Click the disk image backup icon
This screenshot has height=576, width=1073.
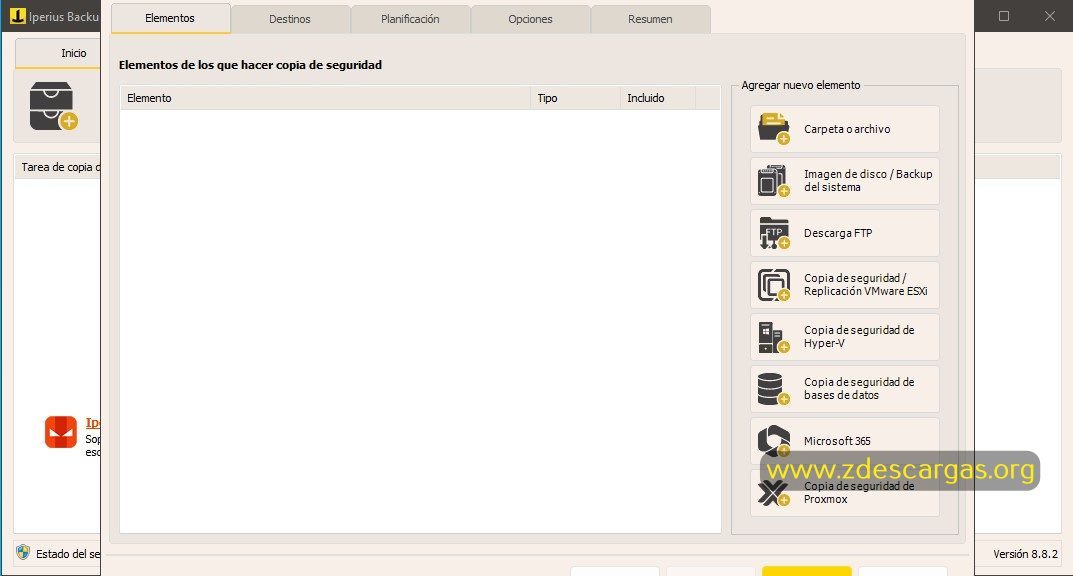coord(773,181)
